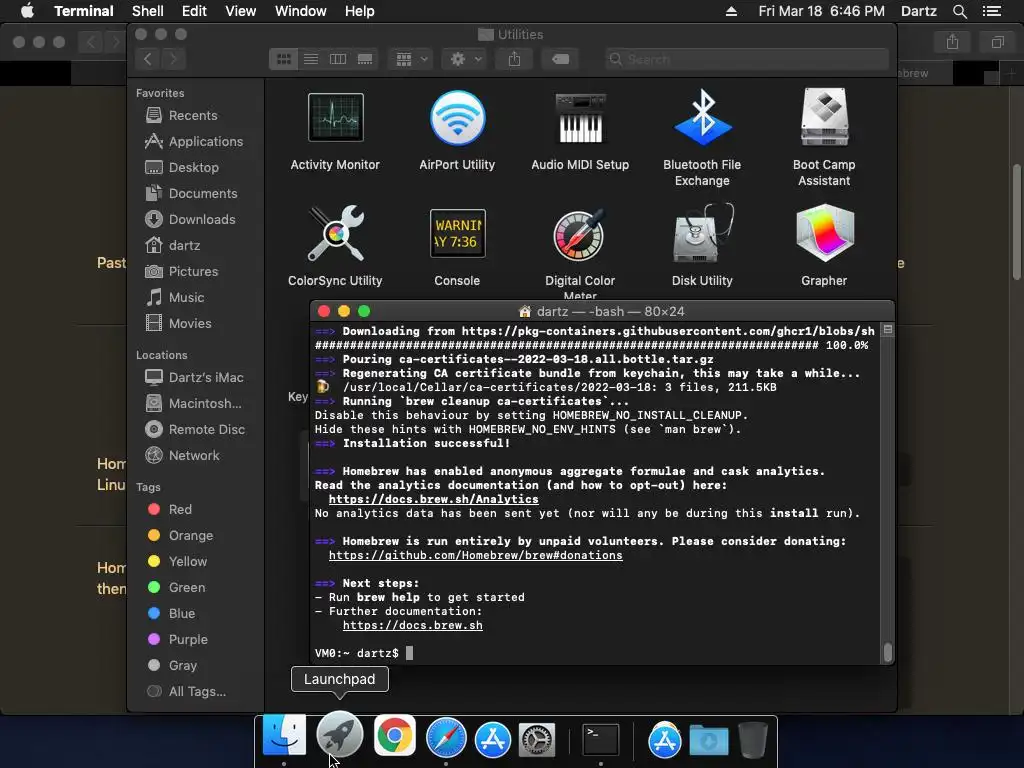Open ColorSync Utility icon
Image resolution: width=1024 pixels, height=768 pixels.
336,233
